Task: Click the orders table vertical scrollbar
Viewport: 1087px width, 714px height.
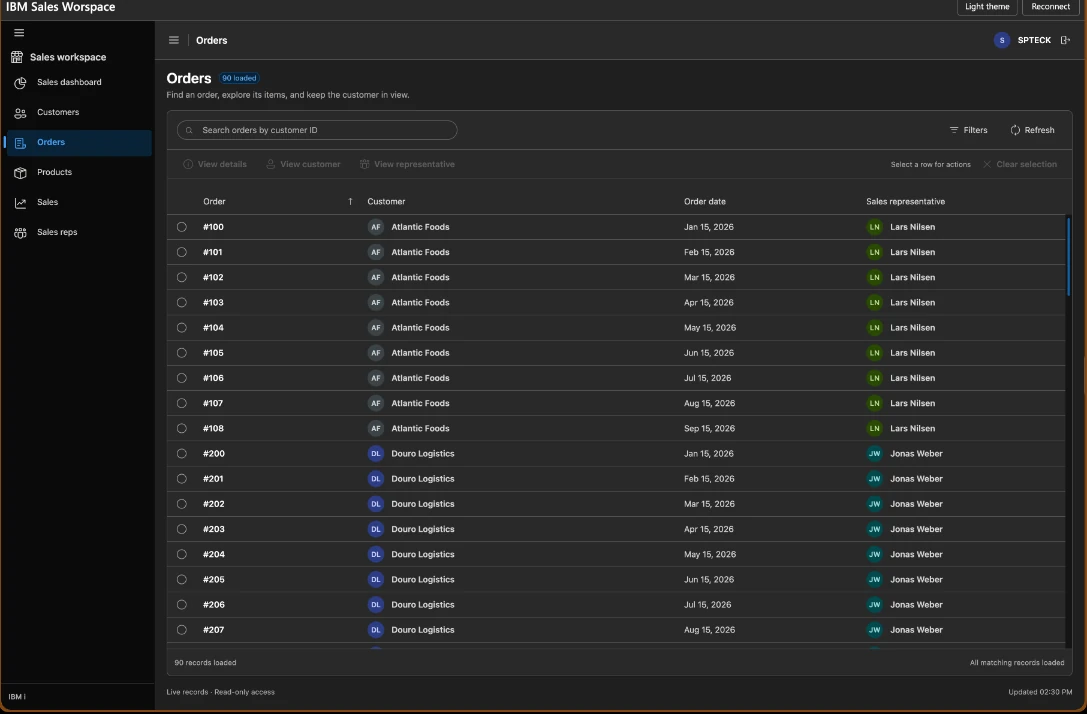Action: click(1068, 256)
